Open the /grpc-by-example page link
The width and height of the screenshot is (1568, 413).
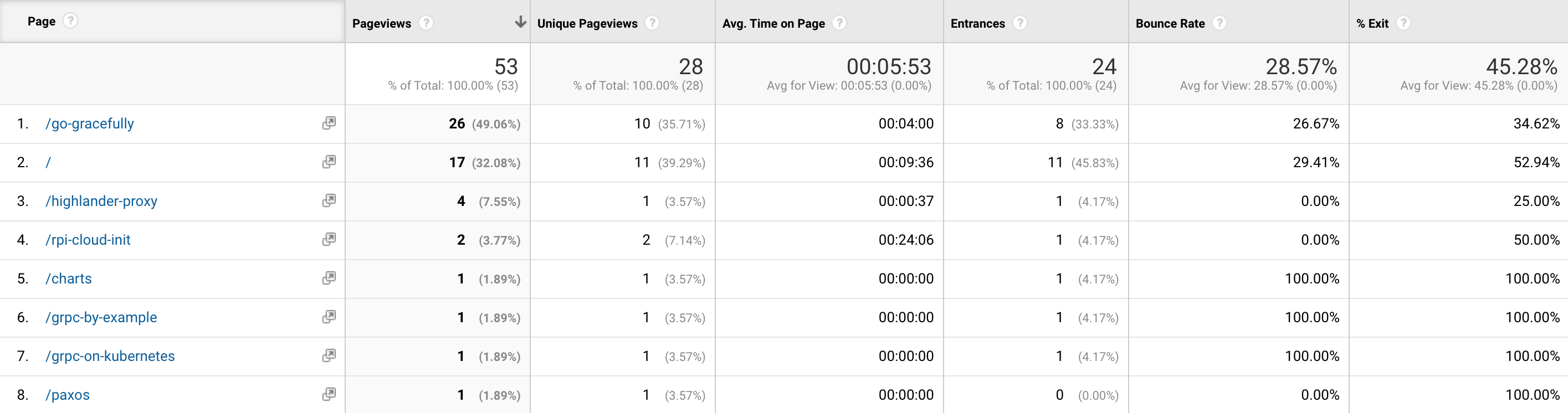click(x=101, y=318)
